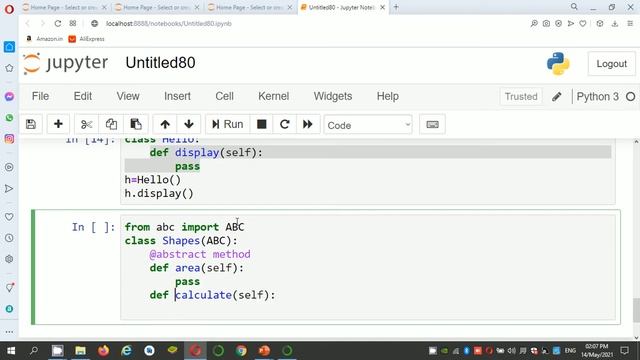640x360 pixels.
Task: Open Chrome from the taskbar
Action: tap(241, 351)
